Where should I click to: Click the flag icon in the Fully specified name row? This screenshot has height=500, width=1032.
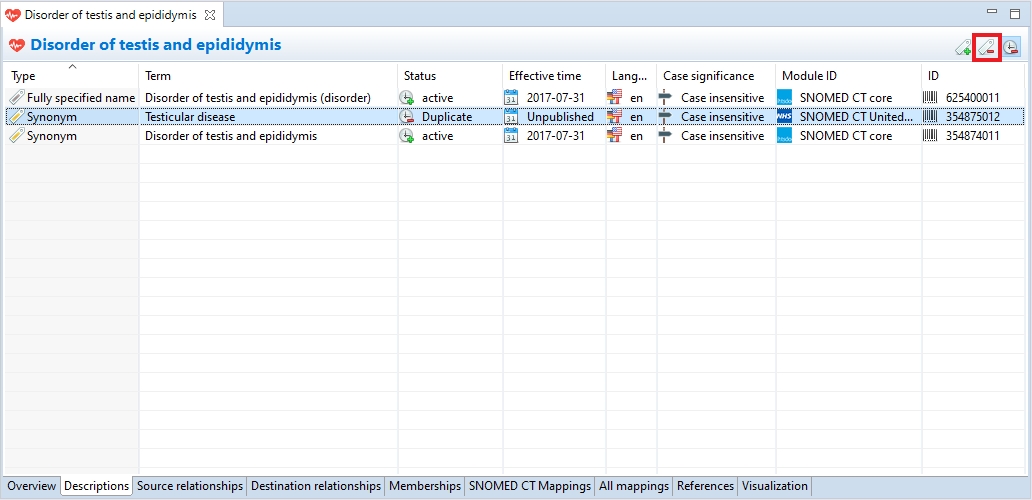click(x=615, y=98)
